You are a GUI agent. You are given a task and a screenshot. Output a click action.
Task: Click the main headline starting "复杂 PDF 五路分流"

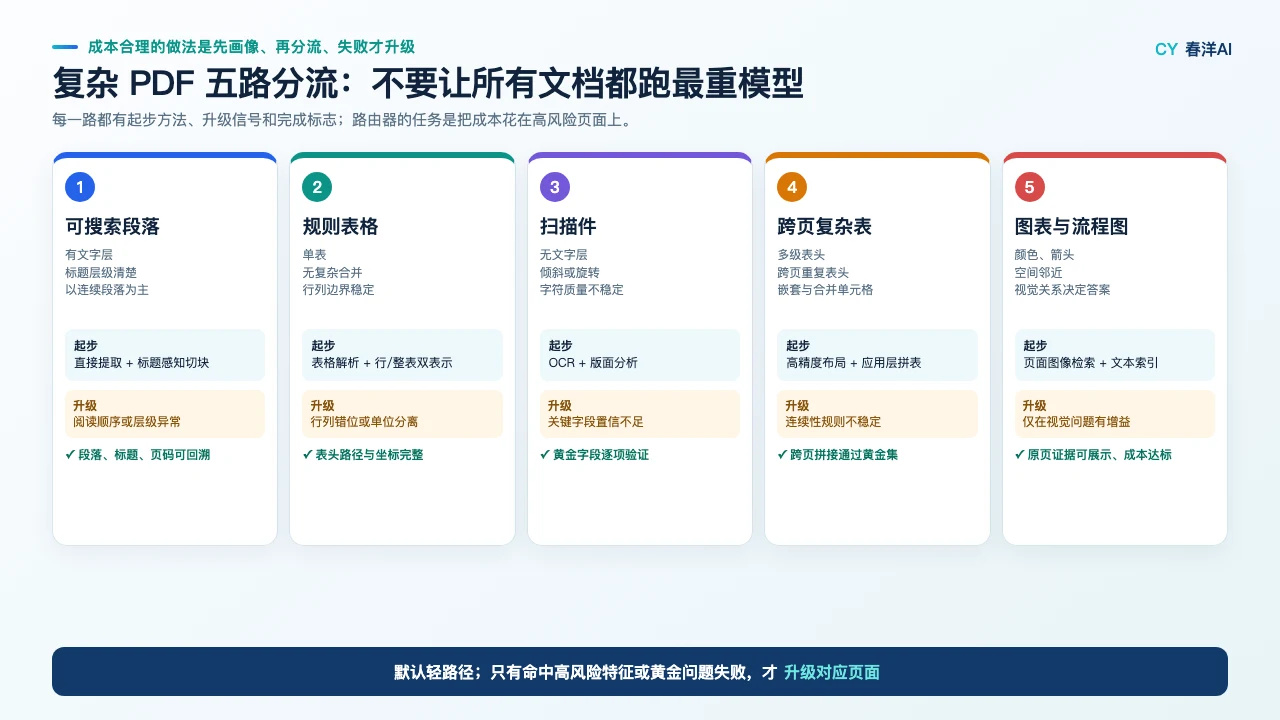pyautogui.click(x=428, y=83)
